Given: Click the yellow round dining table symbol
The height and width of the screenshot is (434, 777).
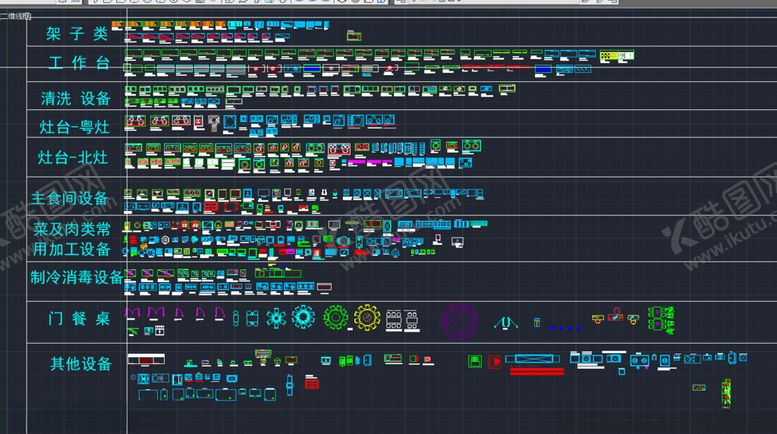Looking at the screenshot, I should [x=366, y=319].
